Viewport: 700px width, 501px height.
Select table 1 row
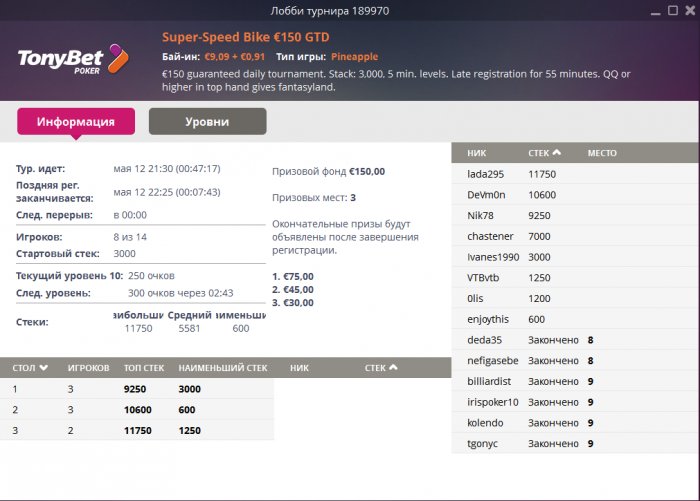(137, 389)
